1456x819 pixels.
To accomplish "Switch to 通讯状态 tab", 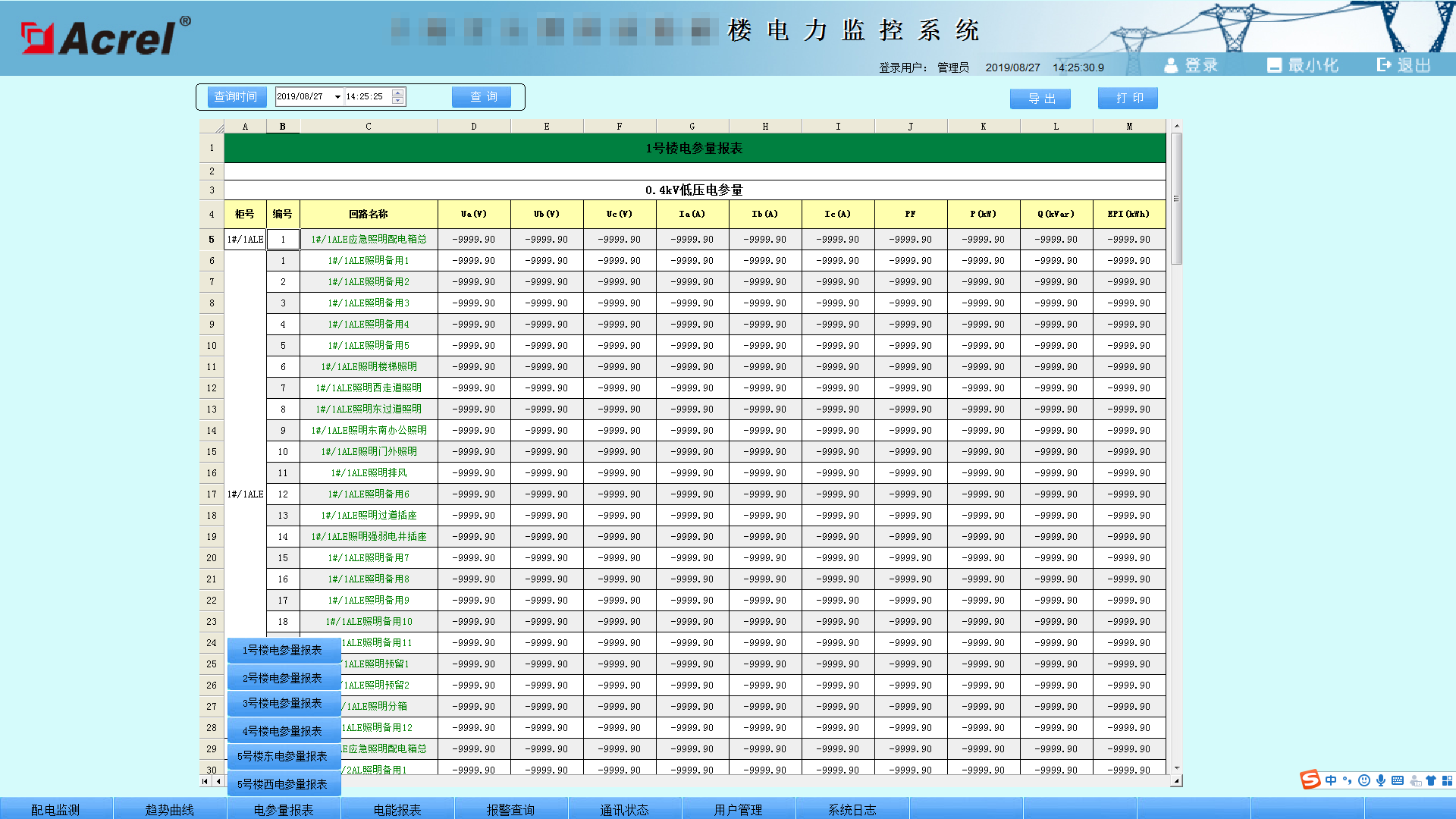I will pyautogui.click(x=625, y=809).
